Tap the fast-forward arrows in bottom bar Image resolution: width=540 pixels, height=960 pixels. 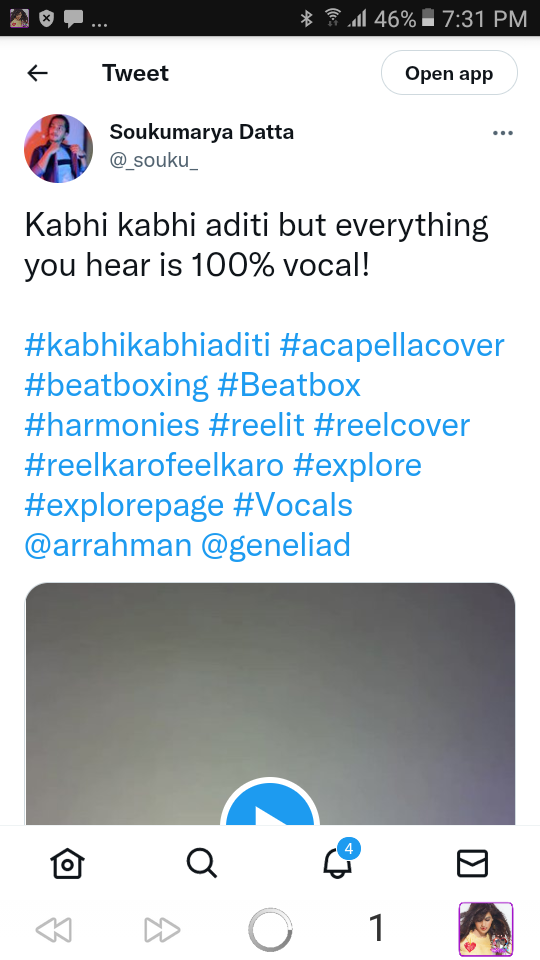pyautogui.click(x=162, y=929)
